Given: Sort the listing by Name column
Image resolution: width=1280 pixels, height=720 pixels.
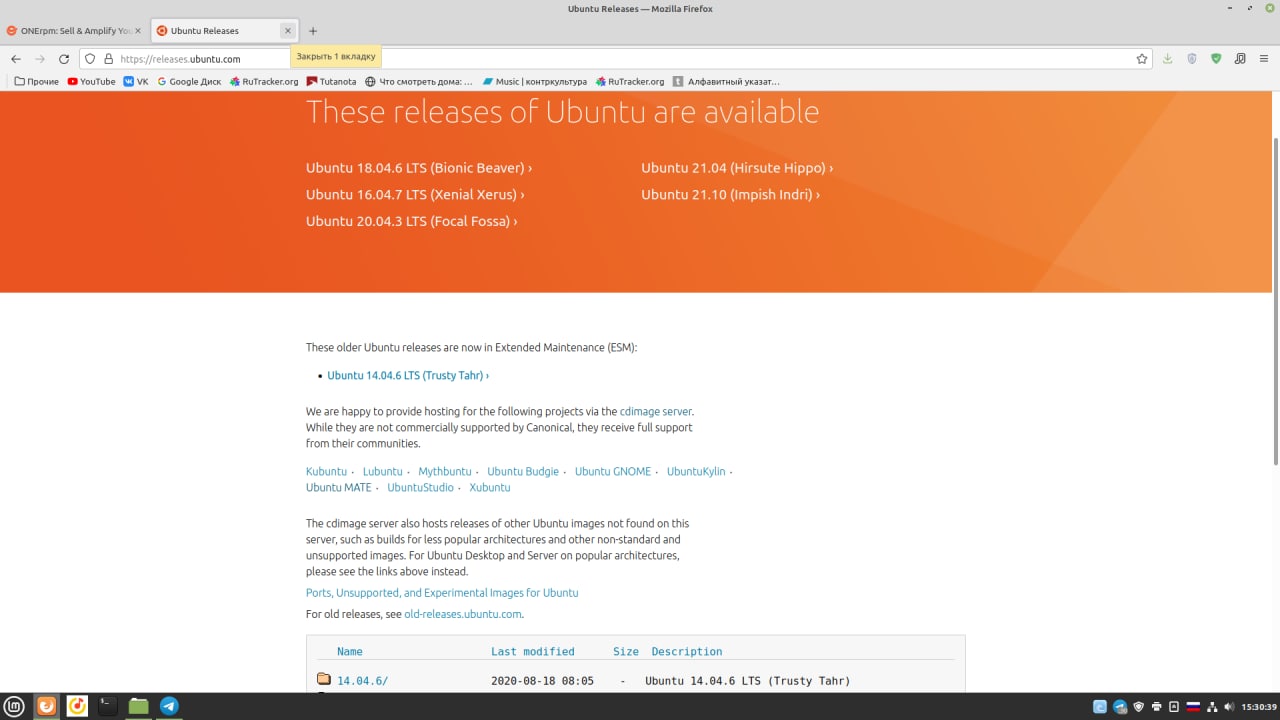Looking at the screenshot, I should point(350,652).
